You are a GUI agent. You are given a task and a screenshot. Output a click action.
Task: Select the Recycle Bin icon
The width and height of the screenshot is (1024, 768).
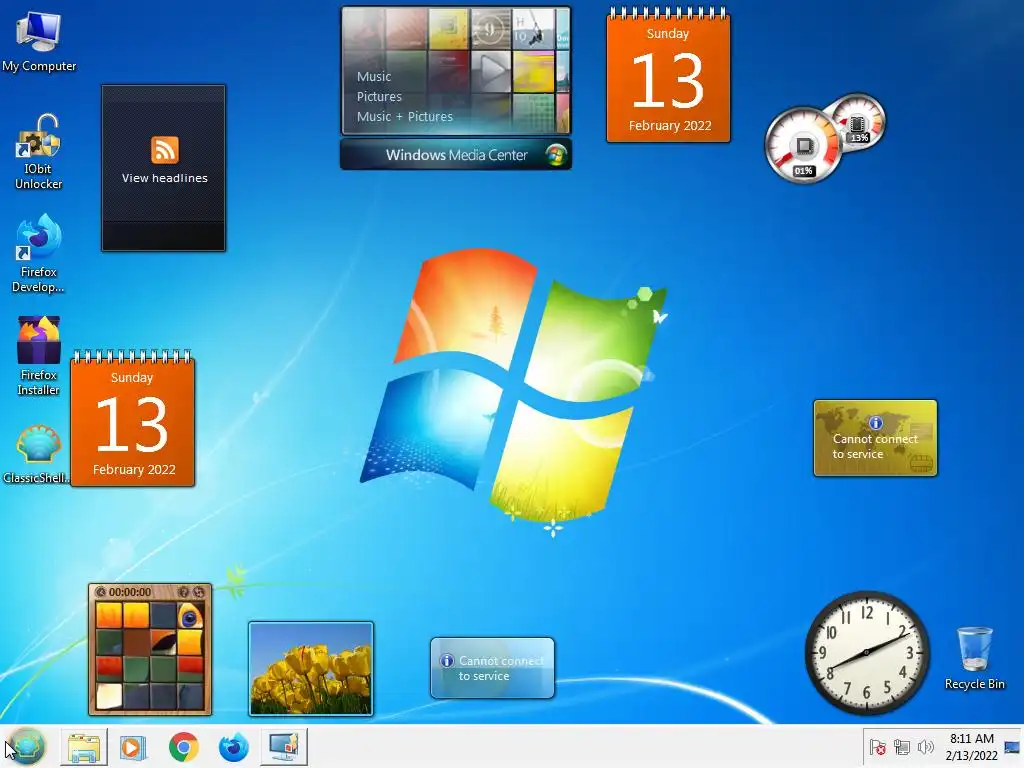click(974, 658)
